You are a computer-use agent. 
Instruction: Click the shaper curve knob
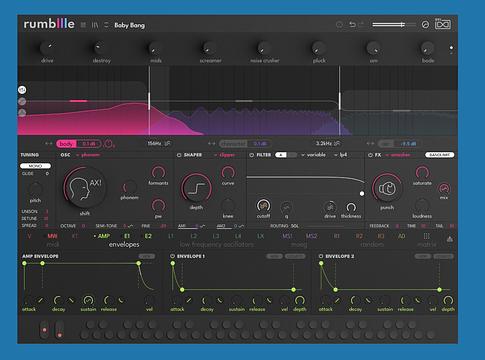(228, 172)
